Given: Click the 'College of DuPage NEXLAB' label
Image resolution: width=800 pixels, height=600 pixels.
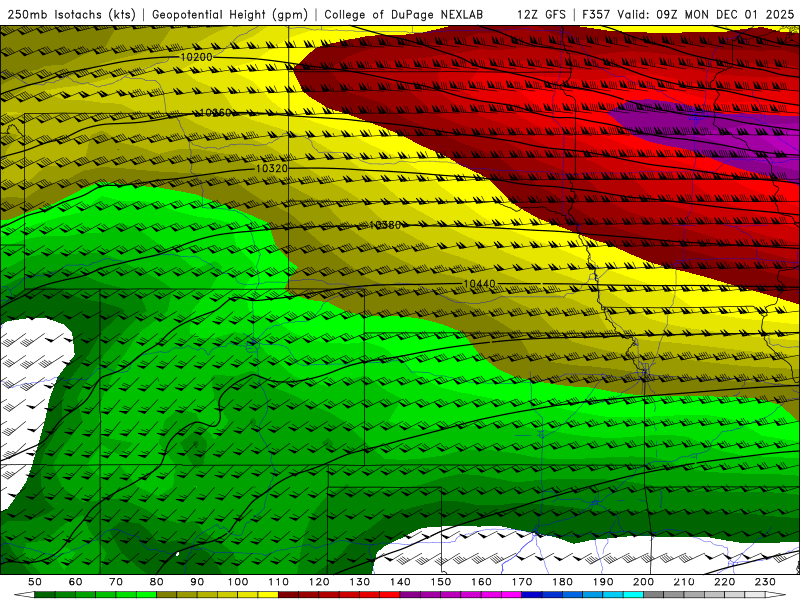Looking at the screenshot, I should tap(403, 15).
